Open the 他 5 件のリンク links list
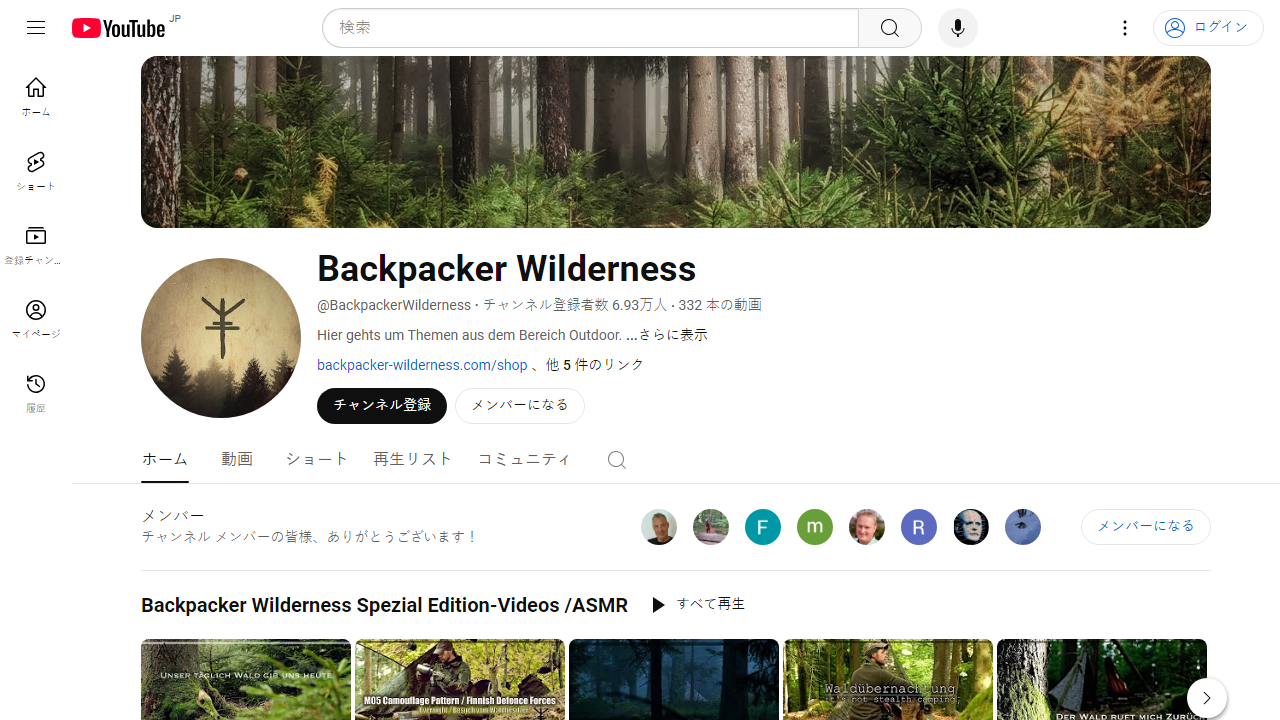 [595, 365]
